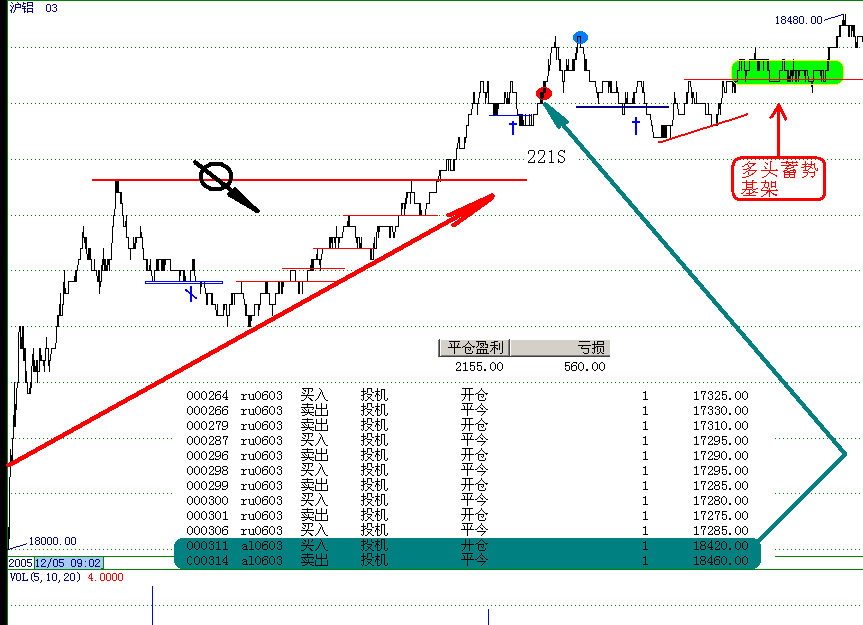Click the red dot entry marker
Image resolution: width=863 pixels, height=625 pixels.
click(544, 94)
